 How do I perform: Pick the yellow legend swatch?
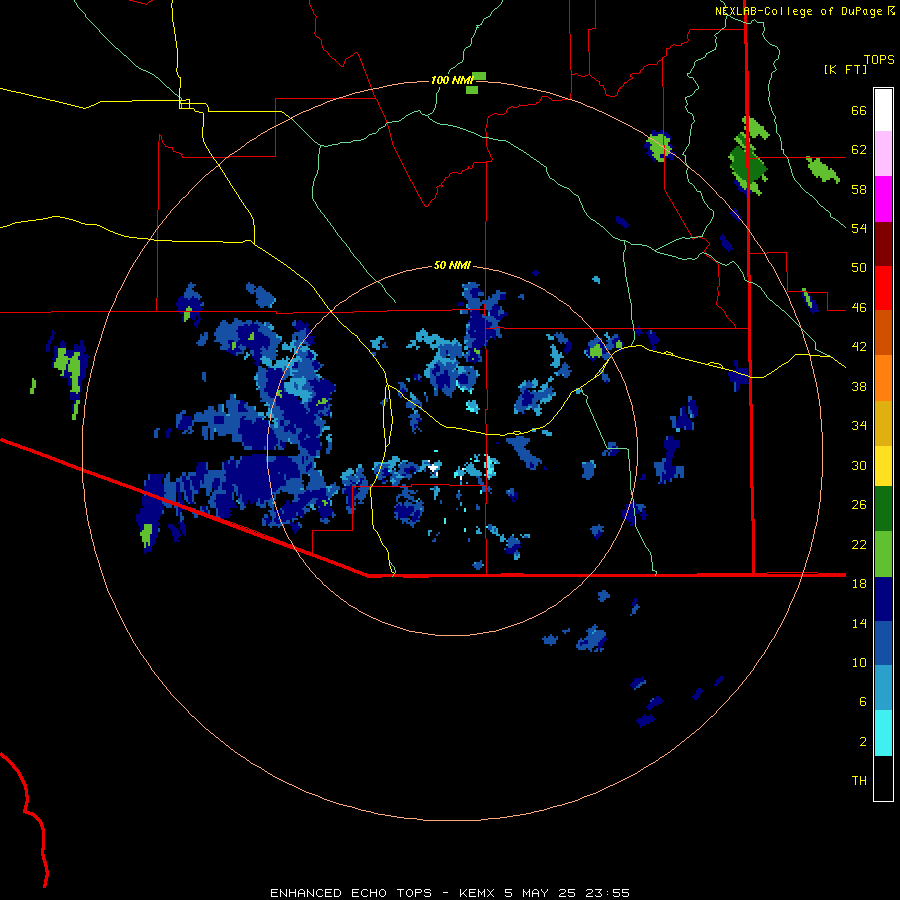pyautogui.click(x=883, y=466)
